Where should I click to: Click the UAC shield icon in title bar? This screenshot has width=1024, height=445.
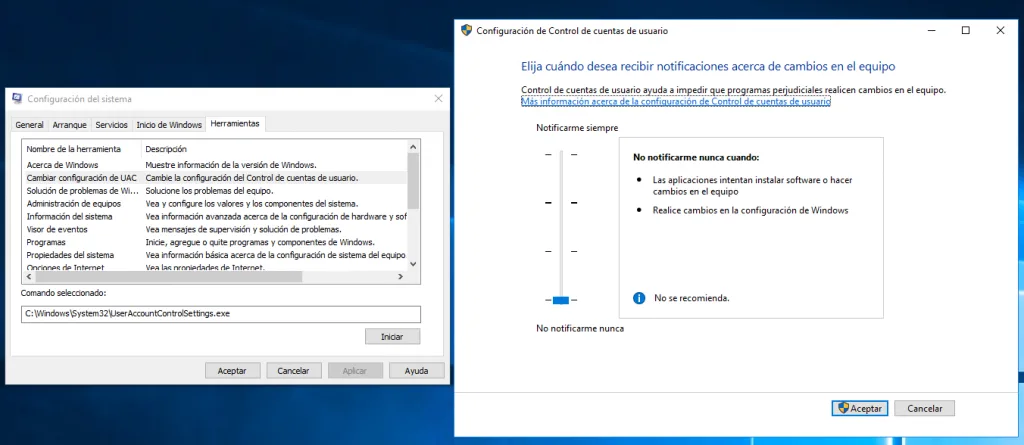(466, 30)
